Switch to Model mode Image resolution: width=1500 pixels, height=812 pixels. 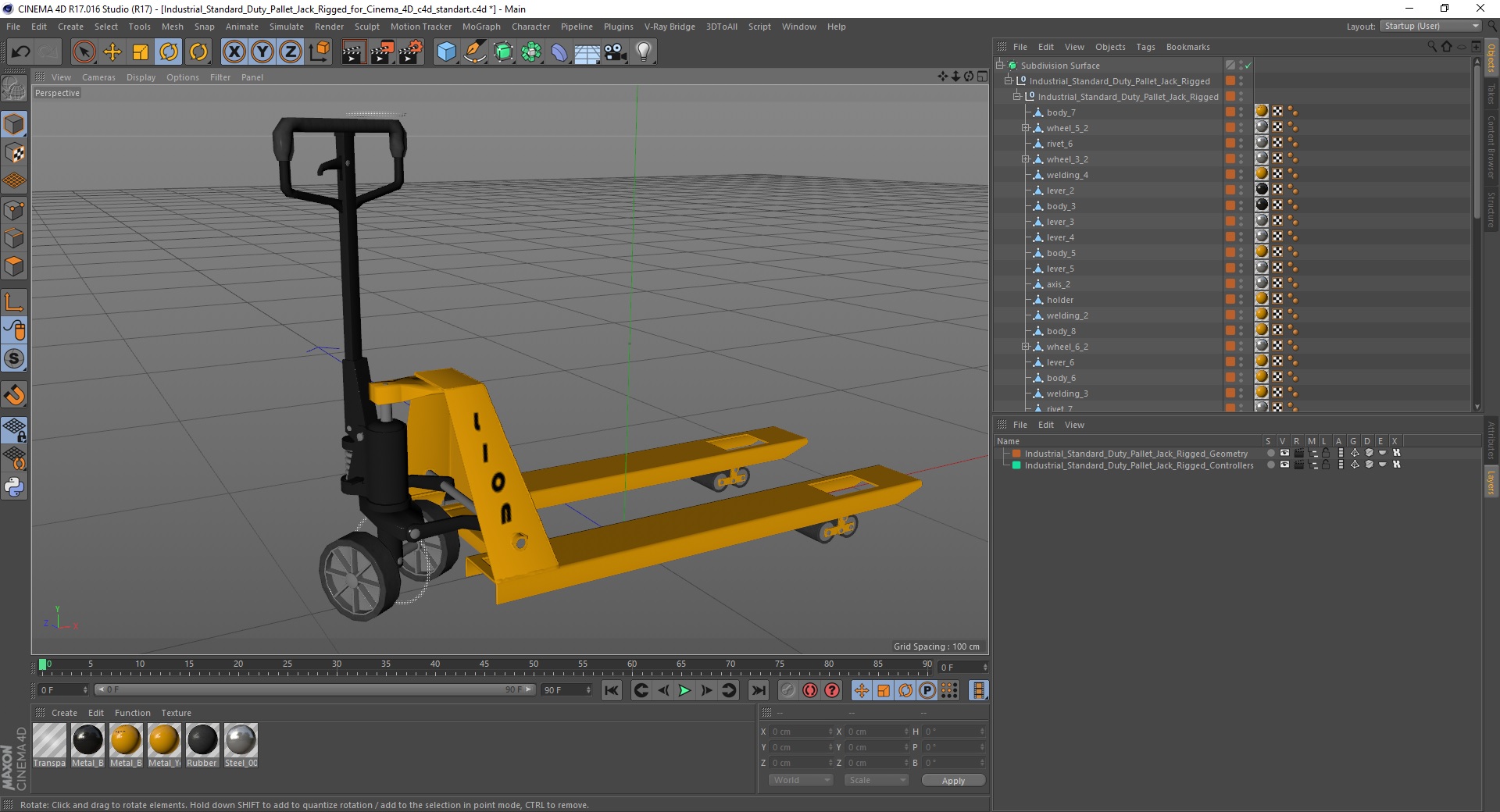pyautogui.click(x=14, y=124)
